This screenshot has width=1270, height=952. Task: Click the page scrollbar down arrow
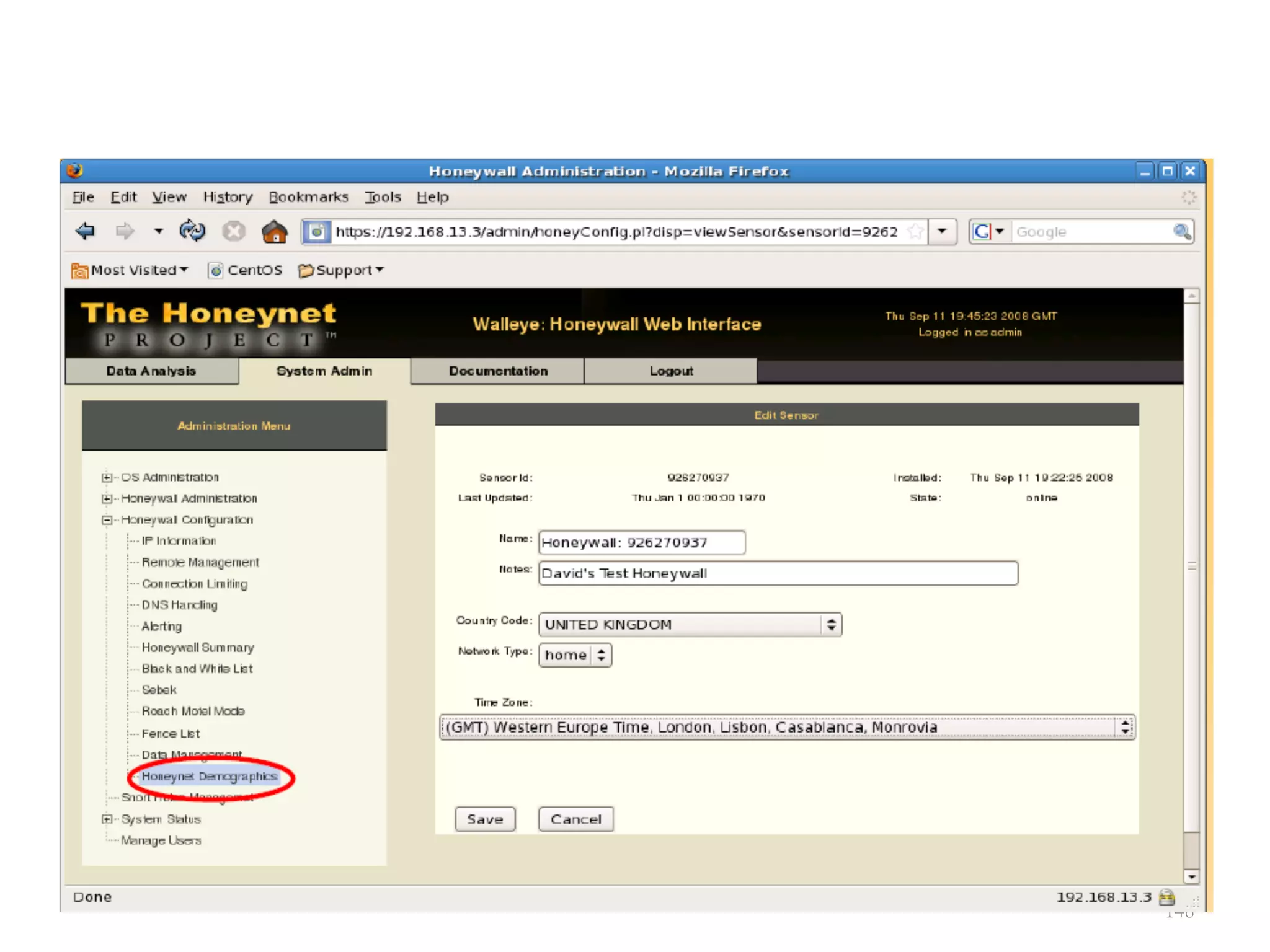[1191, 876]
